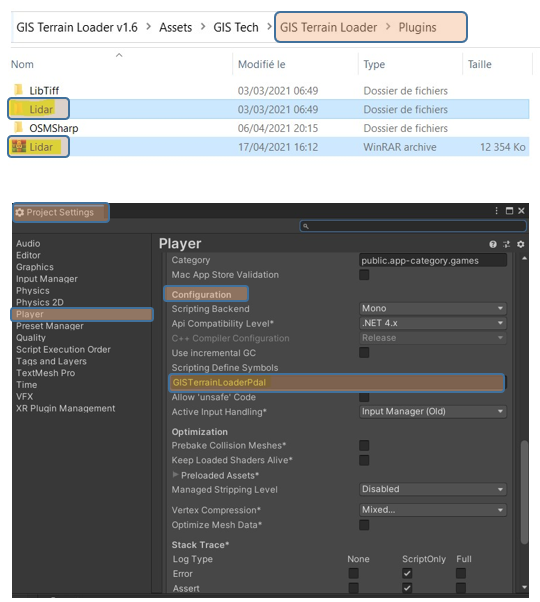Select the Lidar folder icon

pos(18,109)
